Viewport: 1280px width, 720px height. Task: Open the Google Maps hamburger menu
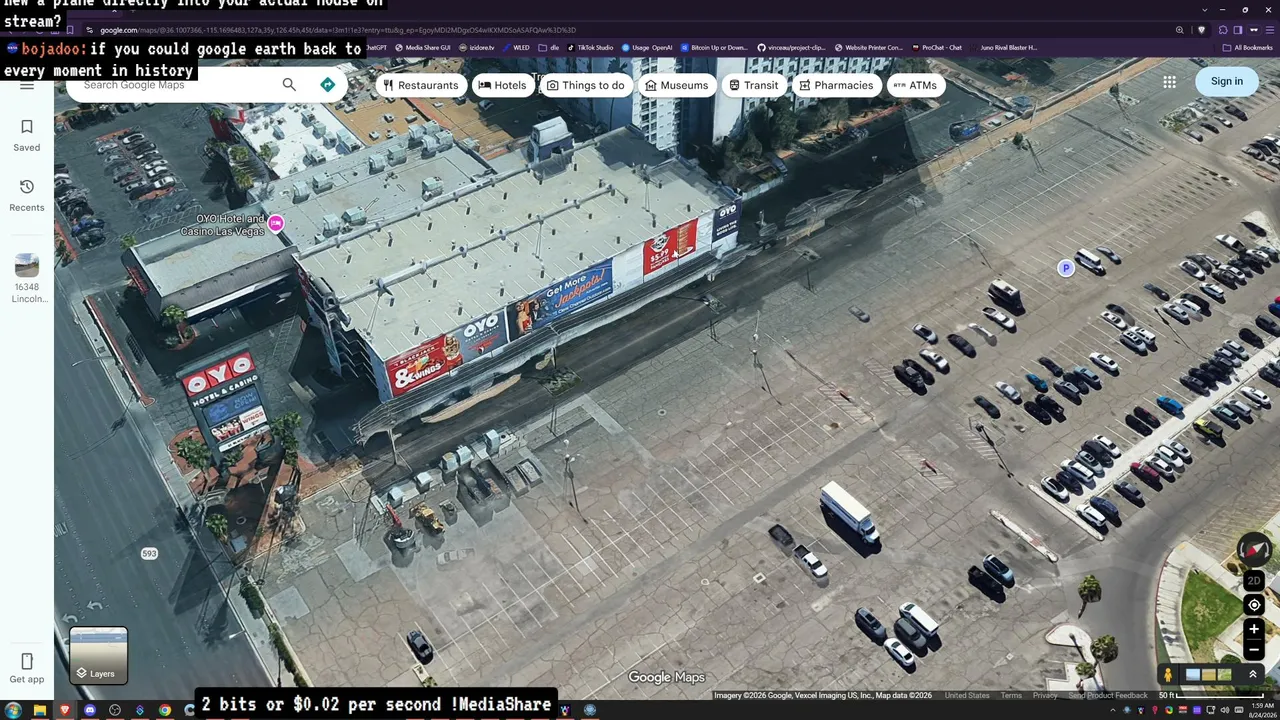27,85
